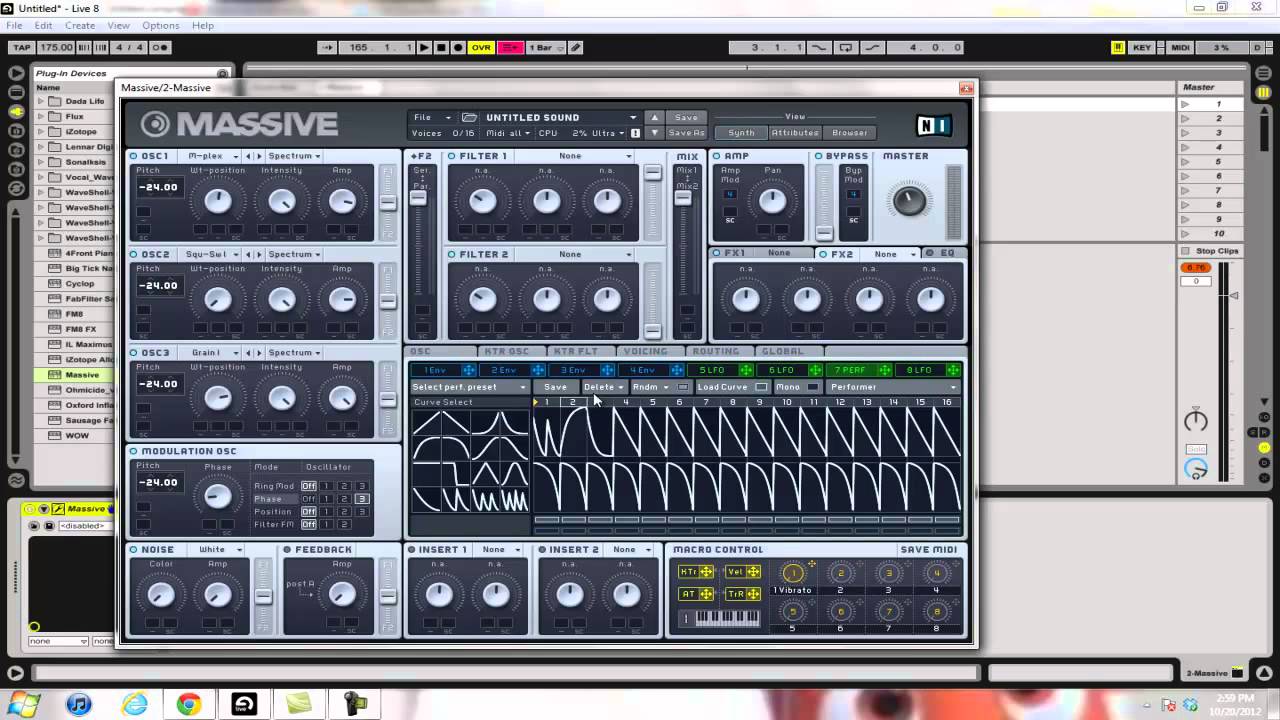Click the 6 LFO green drag cross icon
Screen dimensions: 1280x720
(815, 370)
